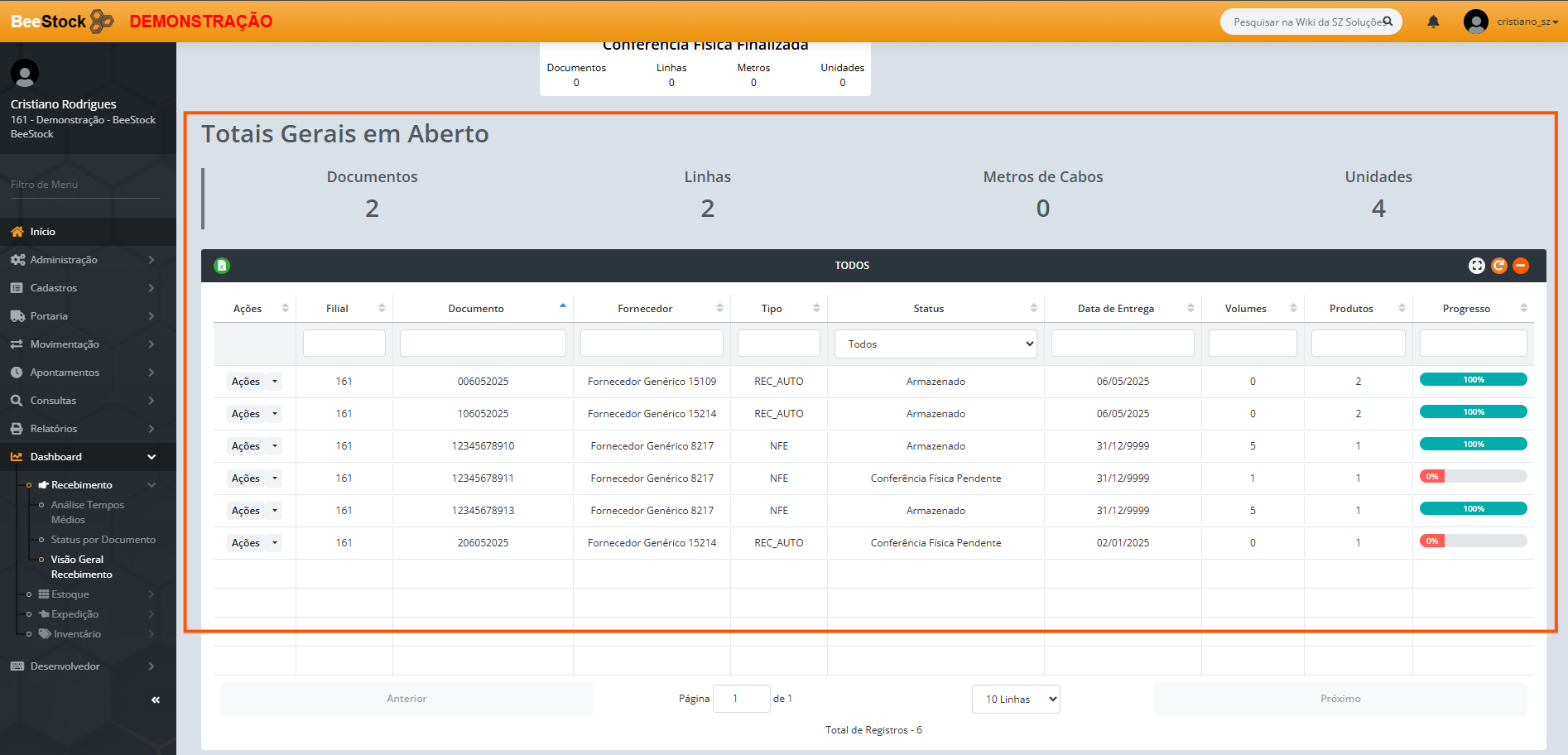Open Status por Documento menu item
This screenshot has height=755, width=1568.
(103, 540)
